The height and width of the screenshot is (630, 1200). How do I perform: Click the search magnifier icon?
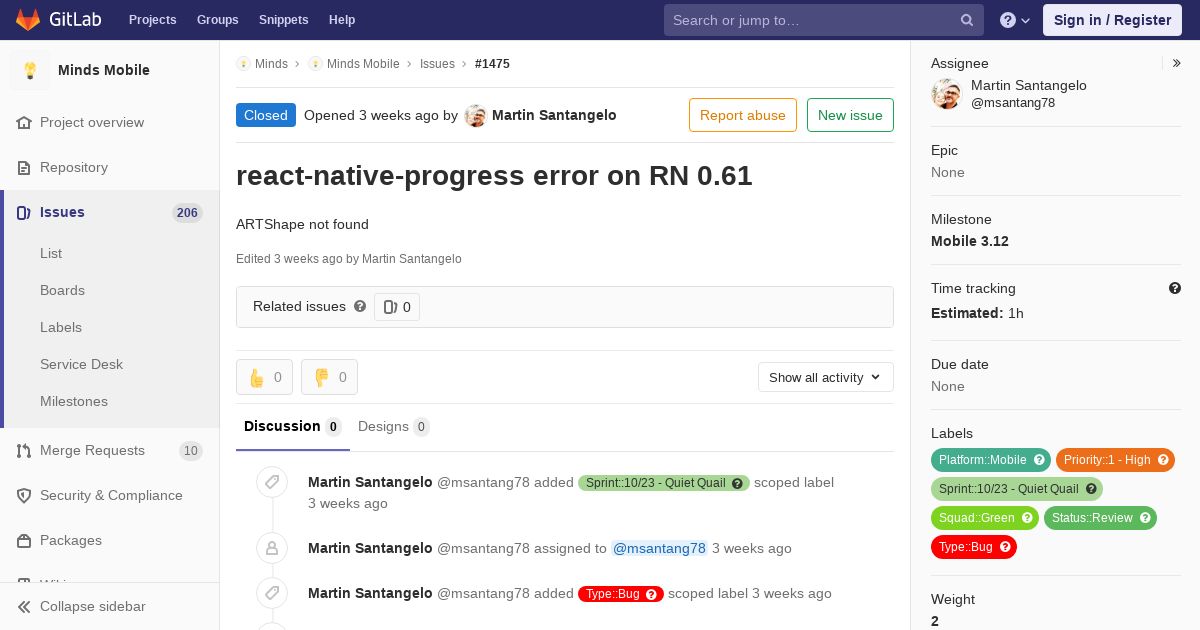[x=967, y=20]
